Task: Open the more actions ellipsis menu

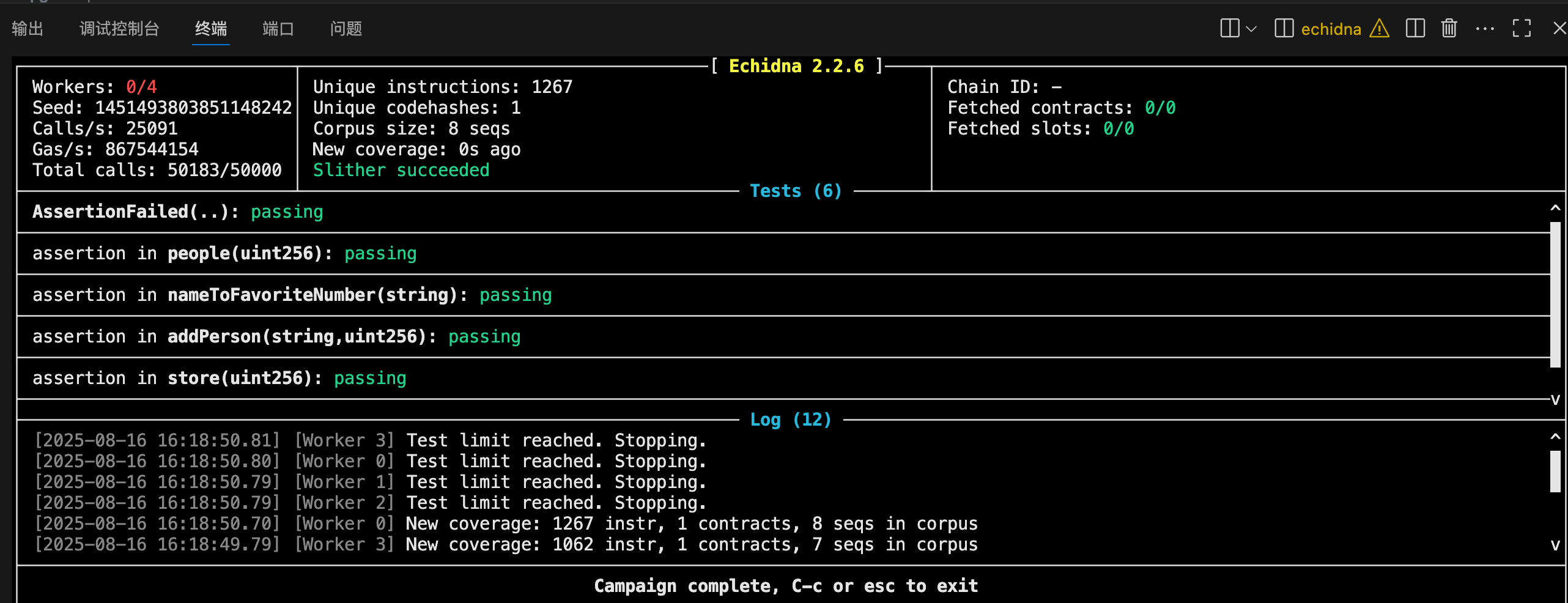Action: click(x=1485, y=28)
